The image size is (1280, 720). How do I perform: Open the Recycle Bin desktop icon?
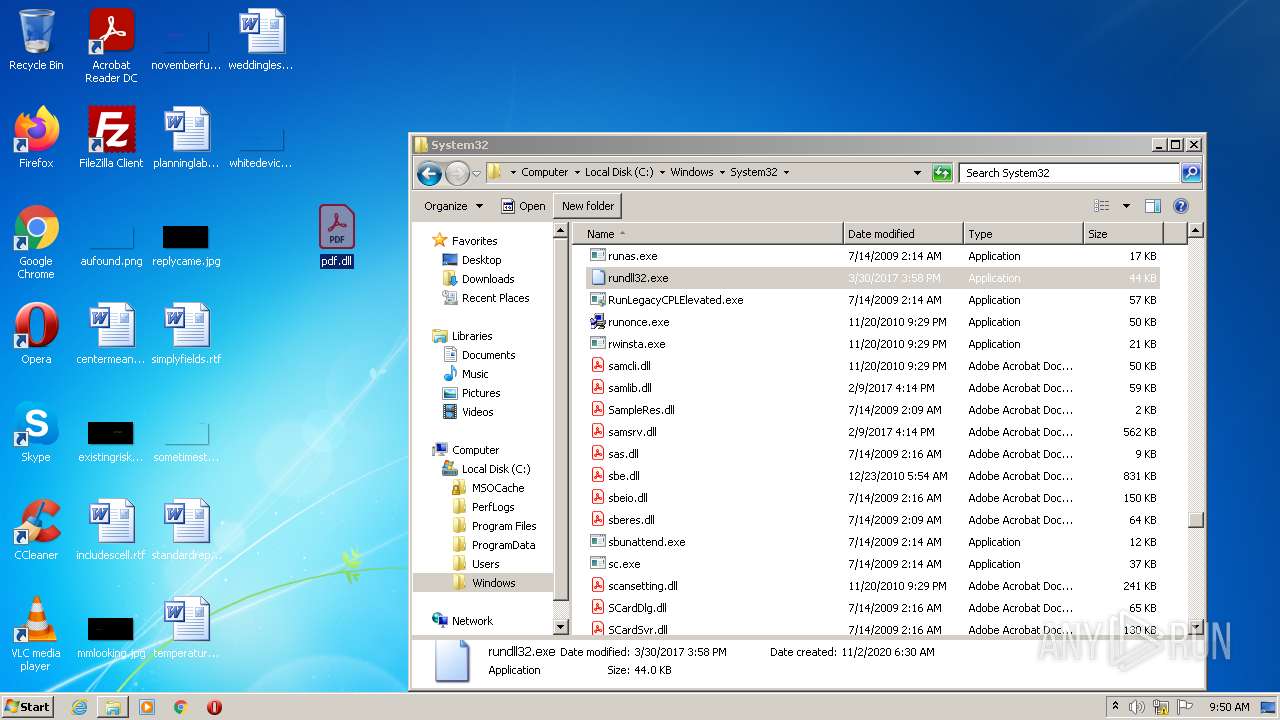[36, 40]
